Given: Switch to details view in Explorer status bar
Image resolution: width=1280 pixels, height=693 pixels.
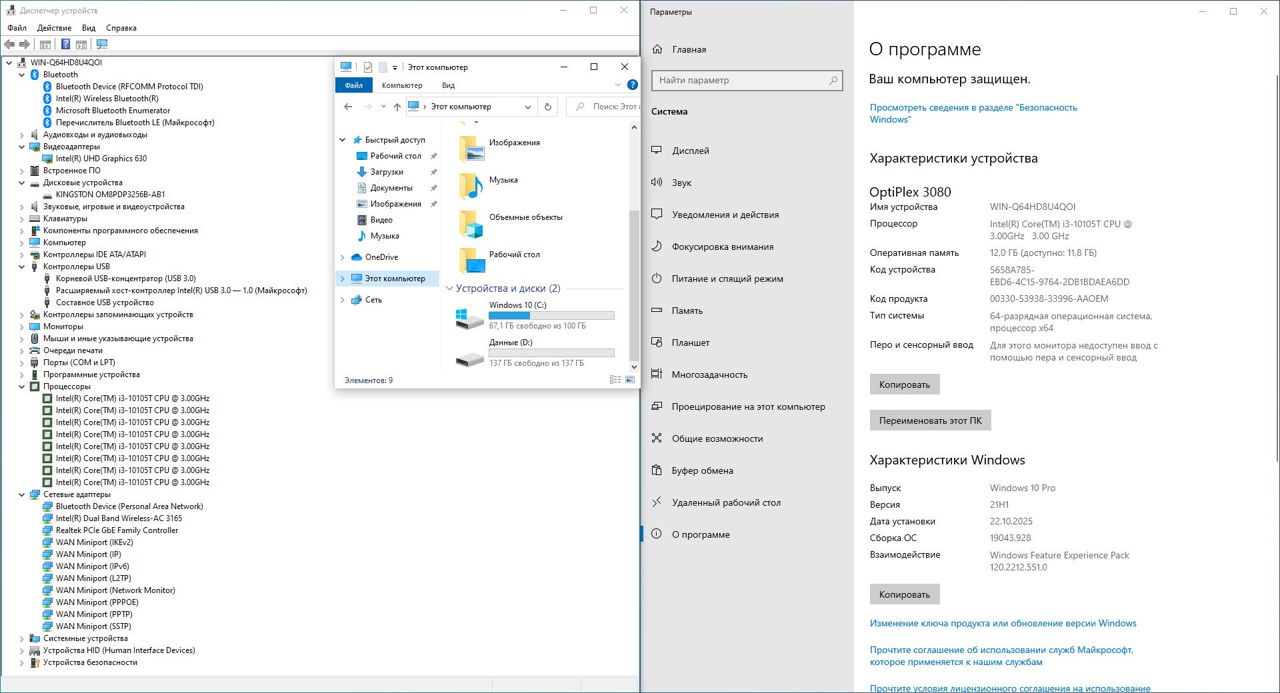Looking at the screenshot, I should click(x=614, y=380).
